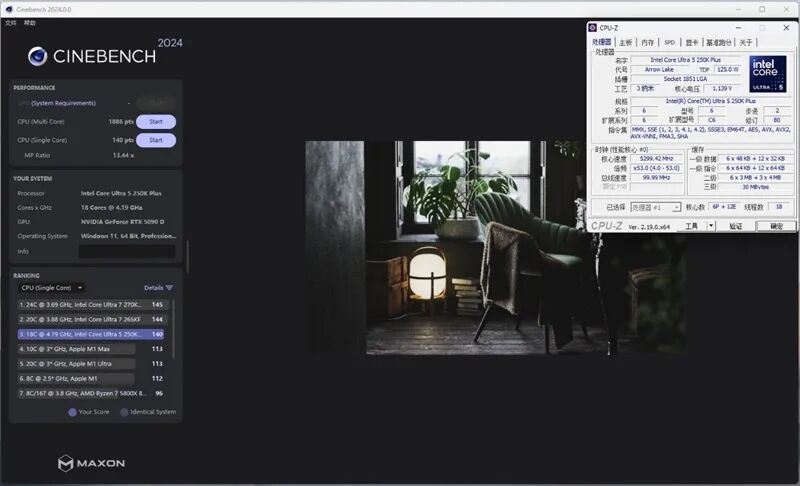This screenshot has height=486, width=800.
Task: Click the 验证 button in CPU-Z
Action: tap(736, 227)
